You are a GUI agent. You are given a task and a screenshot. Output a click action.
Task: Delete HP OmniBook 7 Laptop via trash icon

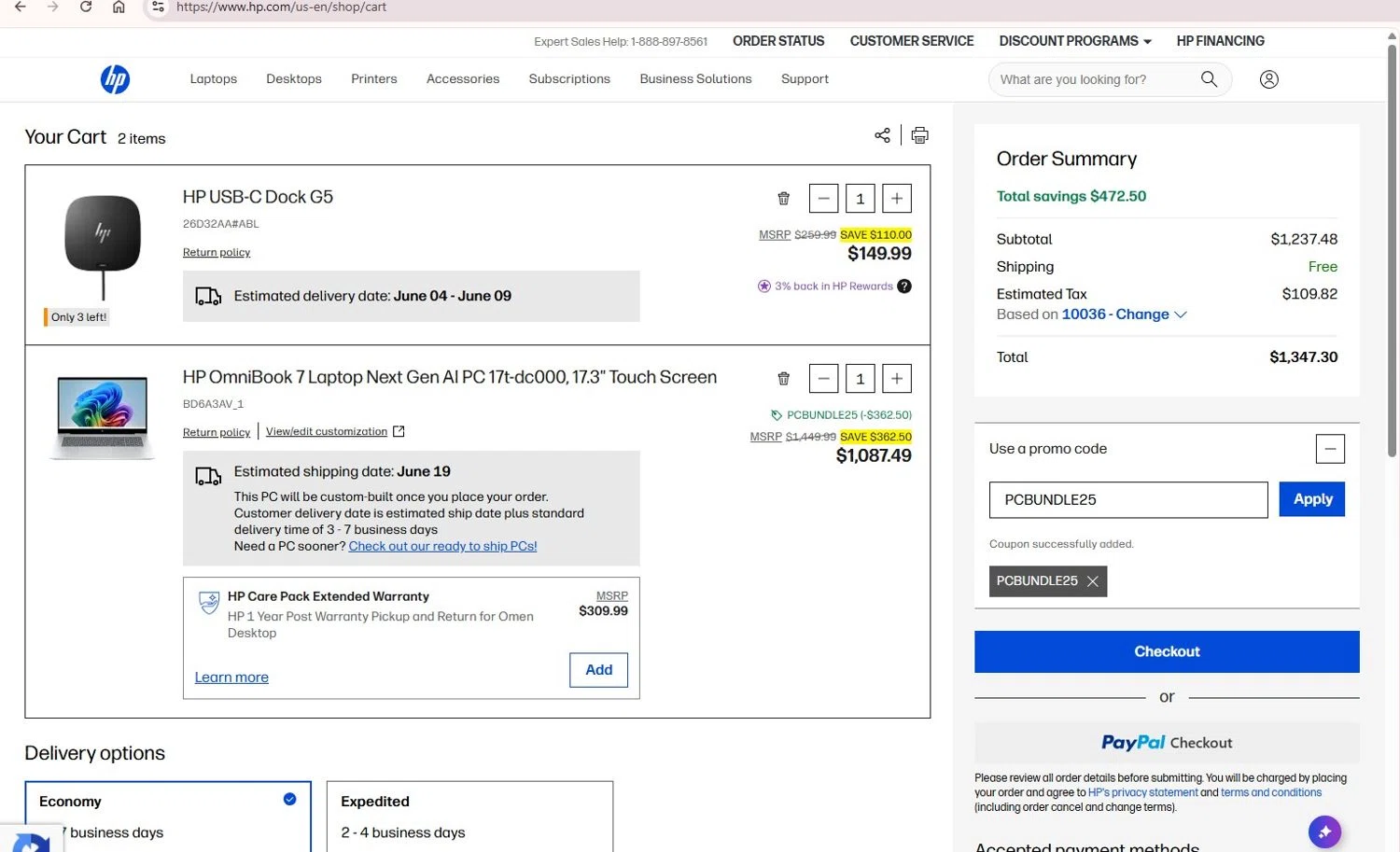(783, 378)
